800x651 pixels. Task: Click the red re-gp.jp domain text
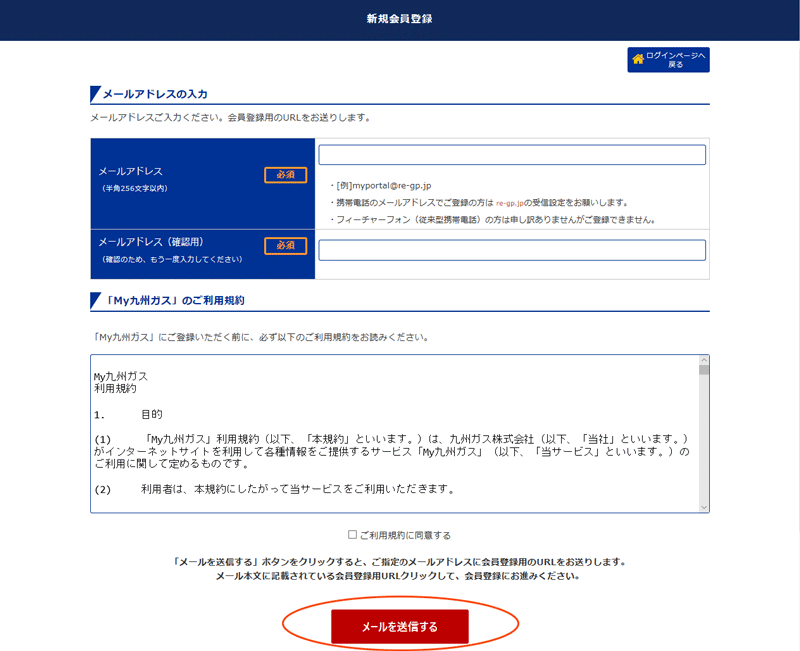510,203
